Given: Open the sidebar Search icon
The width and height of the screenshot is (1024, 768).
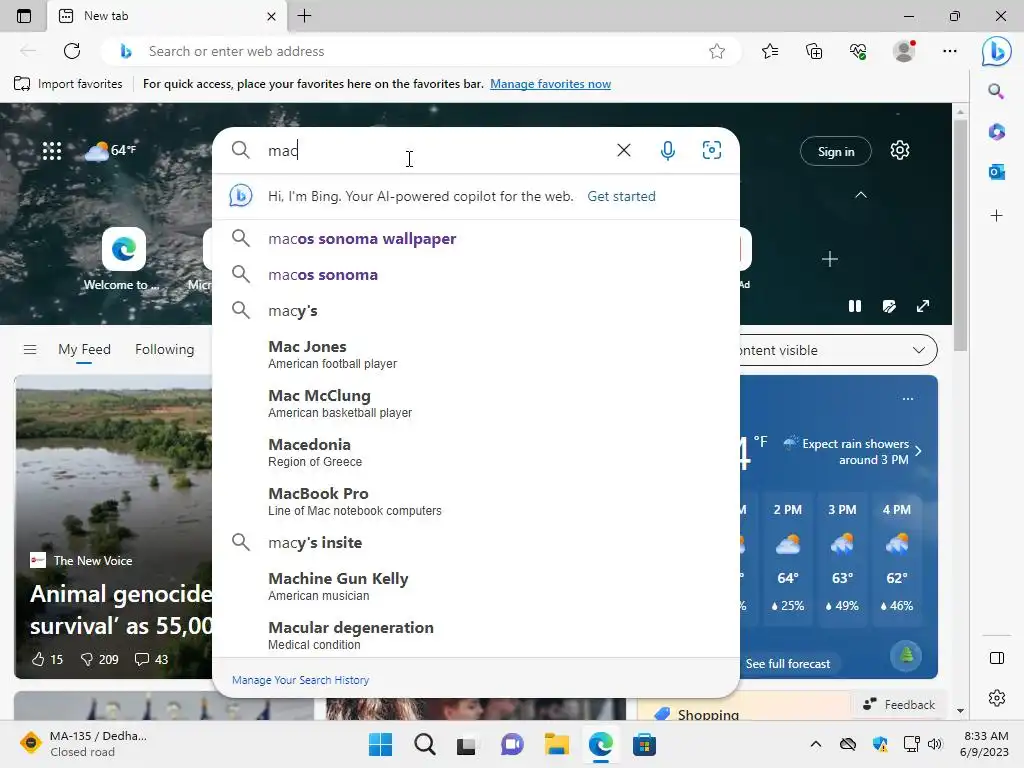Looking at the screenshot, I should (x=996, y=91).
